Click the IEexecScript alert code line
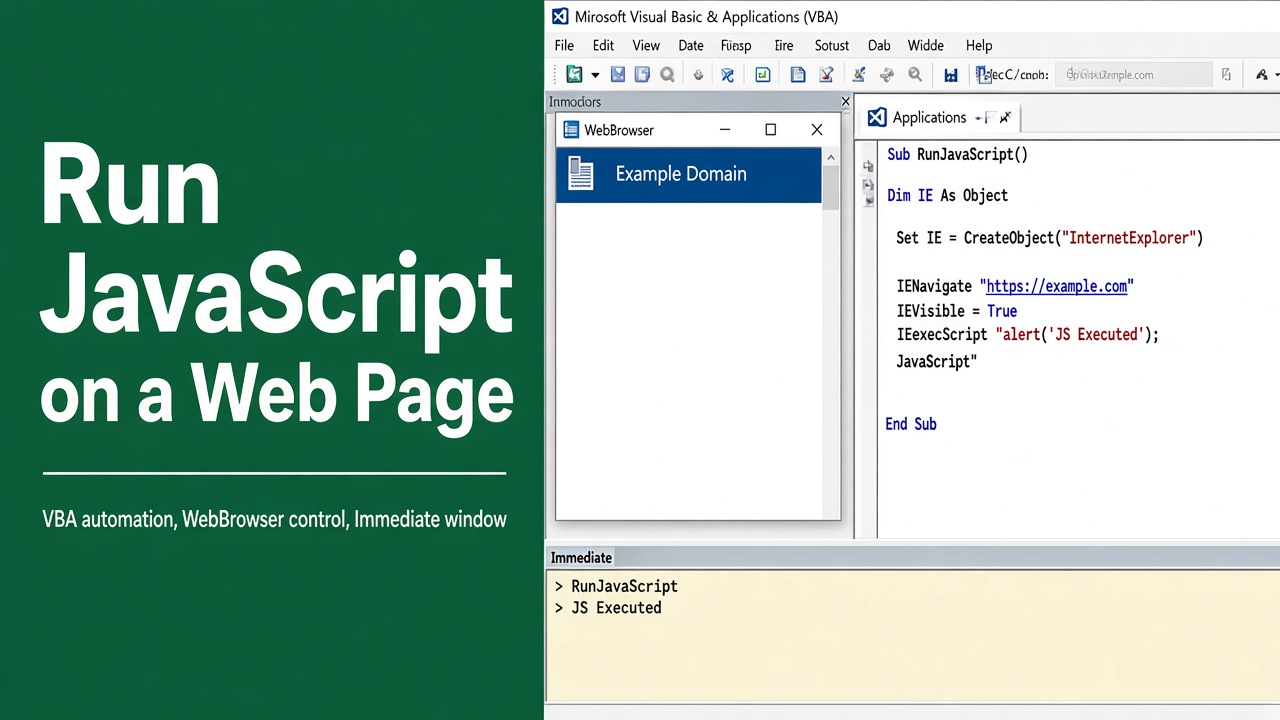Screen dimensions: 1280x720 [1027, 335]
